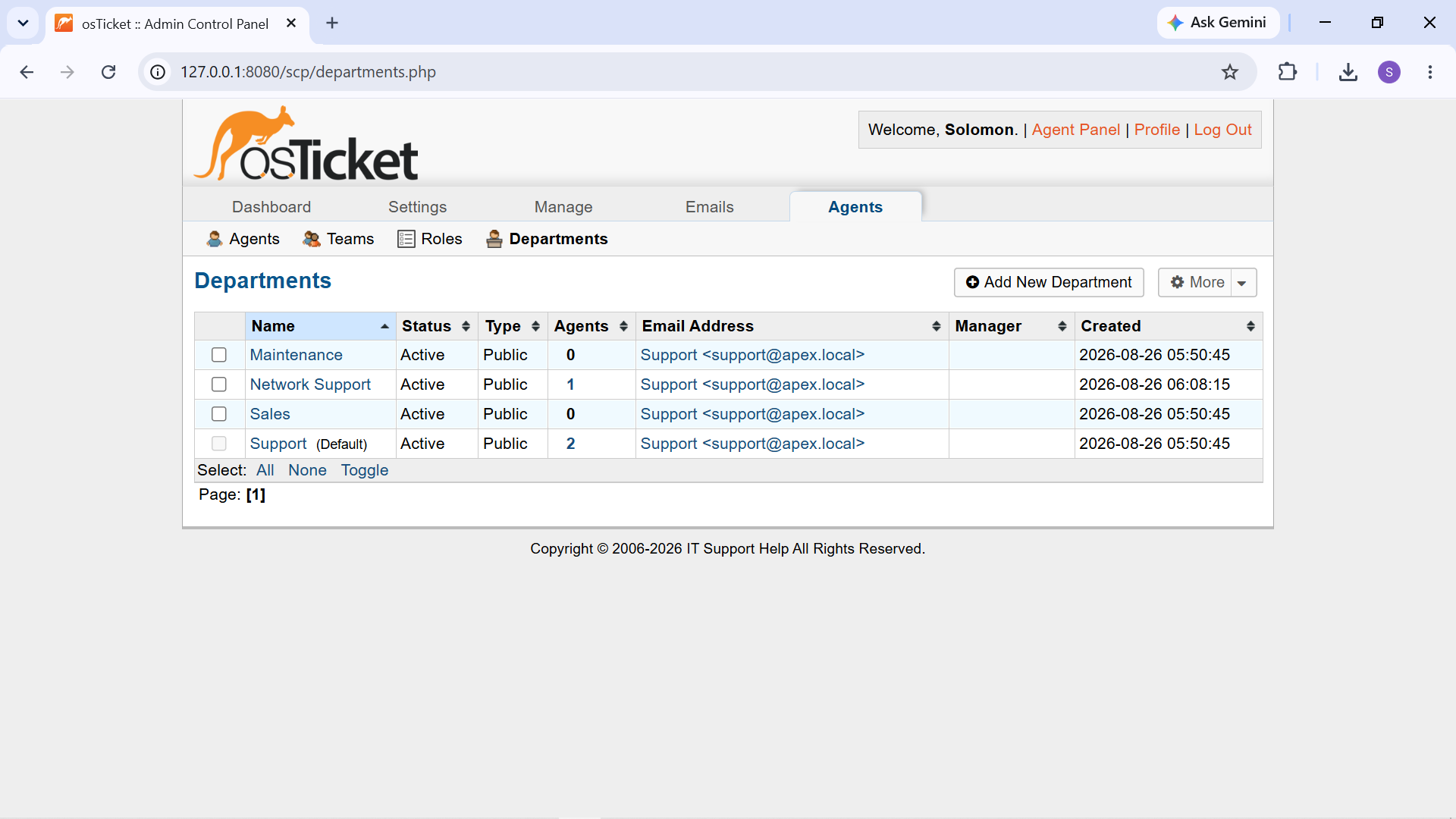Click the Select None link

coord(307,470)
